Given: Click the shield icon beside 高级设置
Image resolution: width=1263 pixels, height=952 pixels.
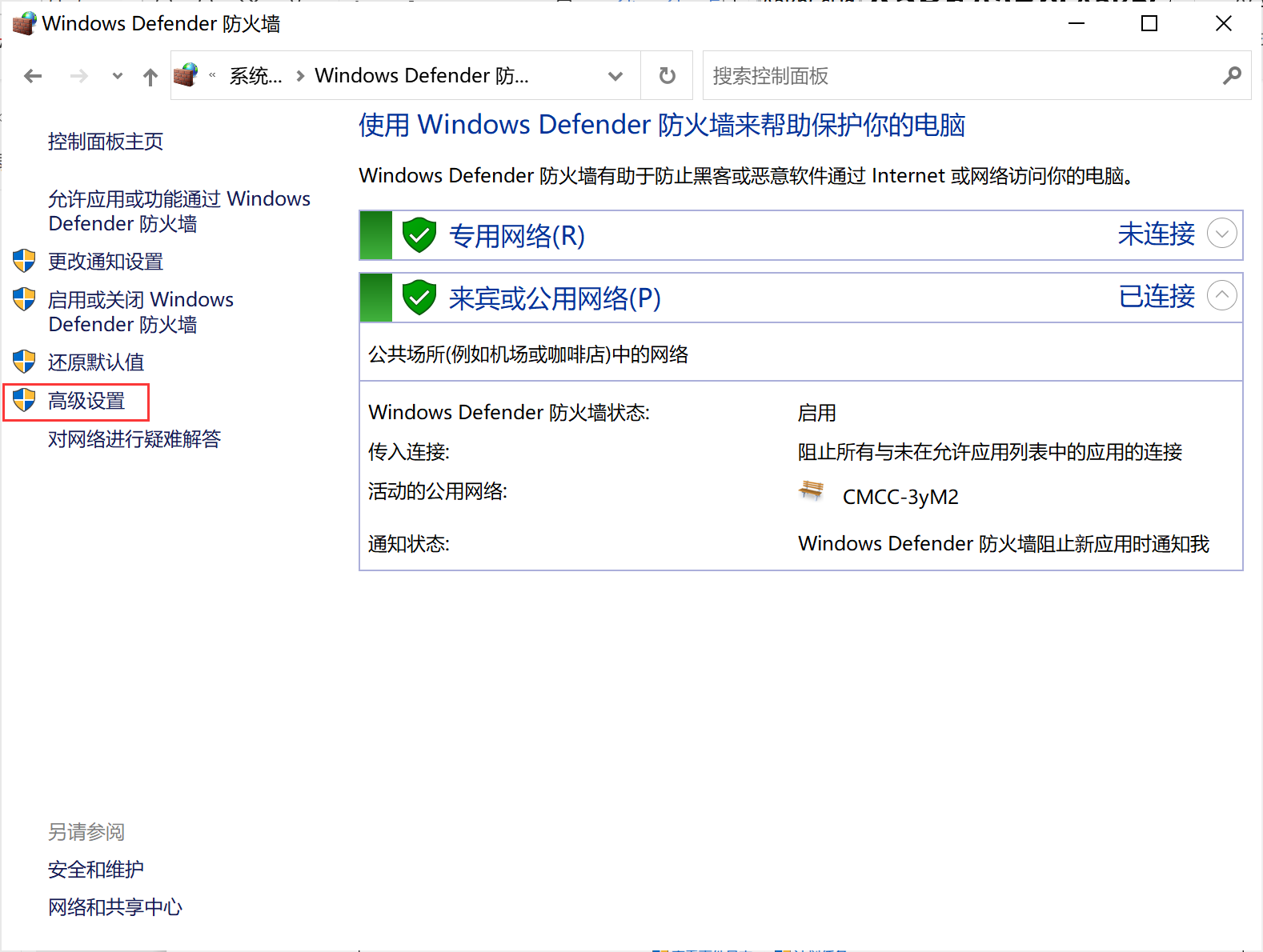Looking at the screenshot, I should pyautogui.click(x=24, y=400).
